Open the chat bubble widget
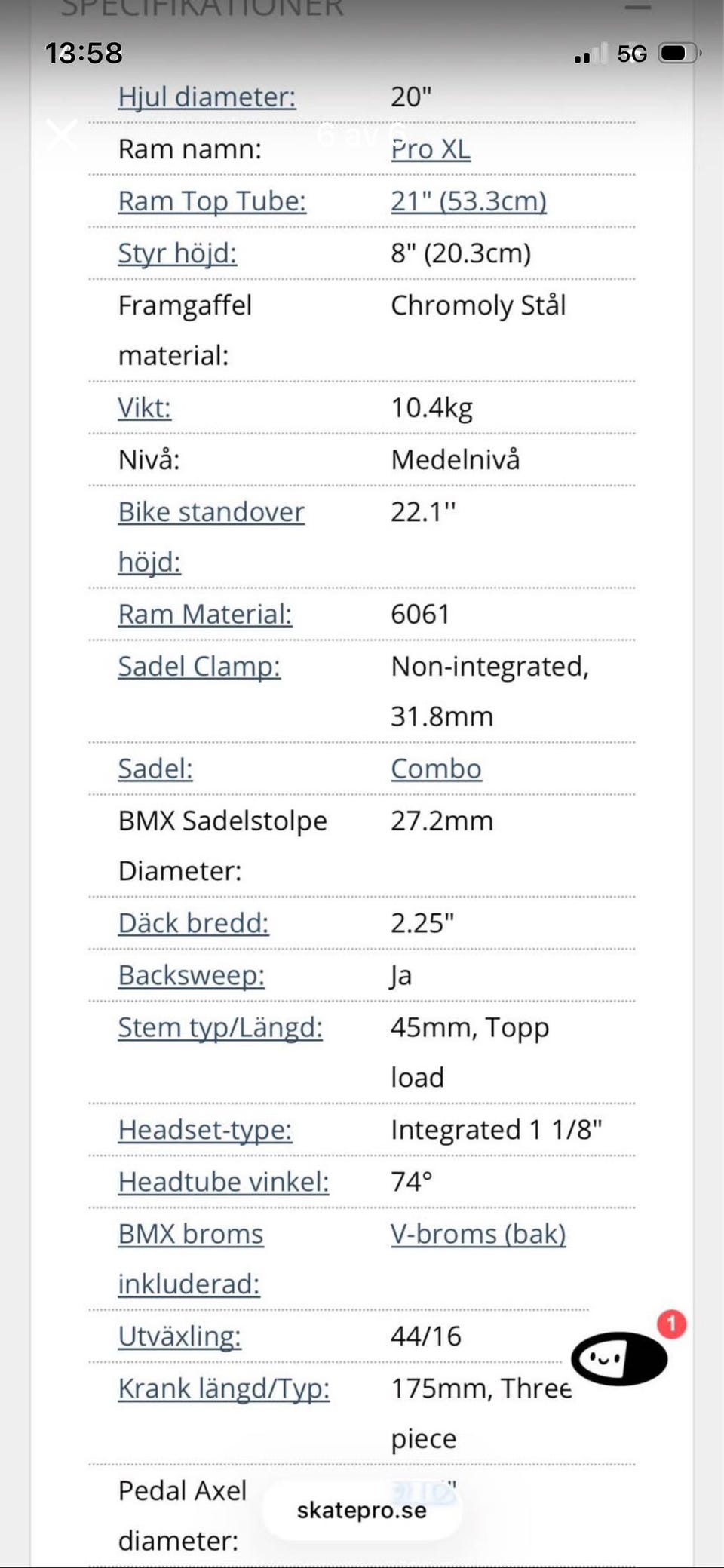The width and height of the screenshot is (724, 1568). tap(619, 1358)
